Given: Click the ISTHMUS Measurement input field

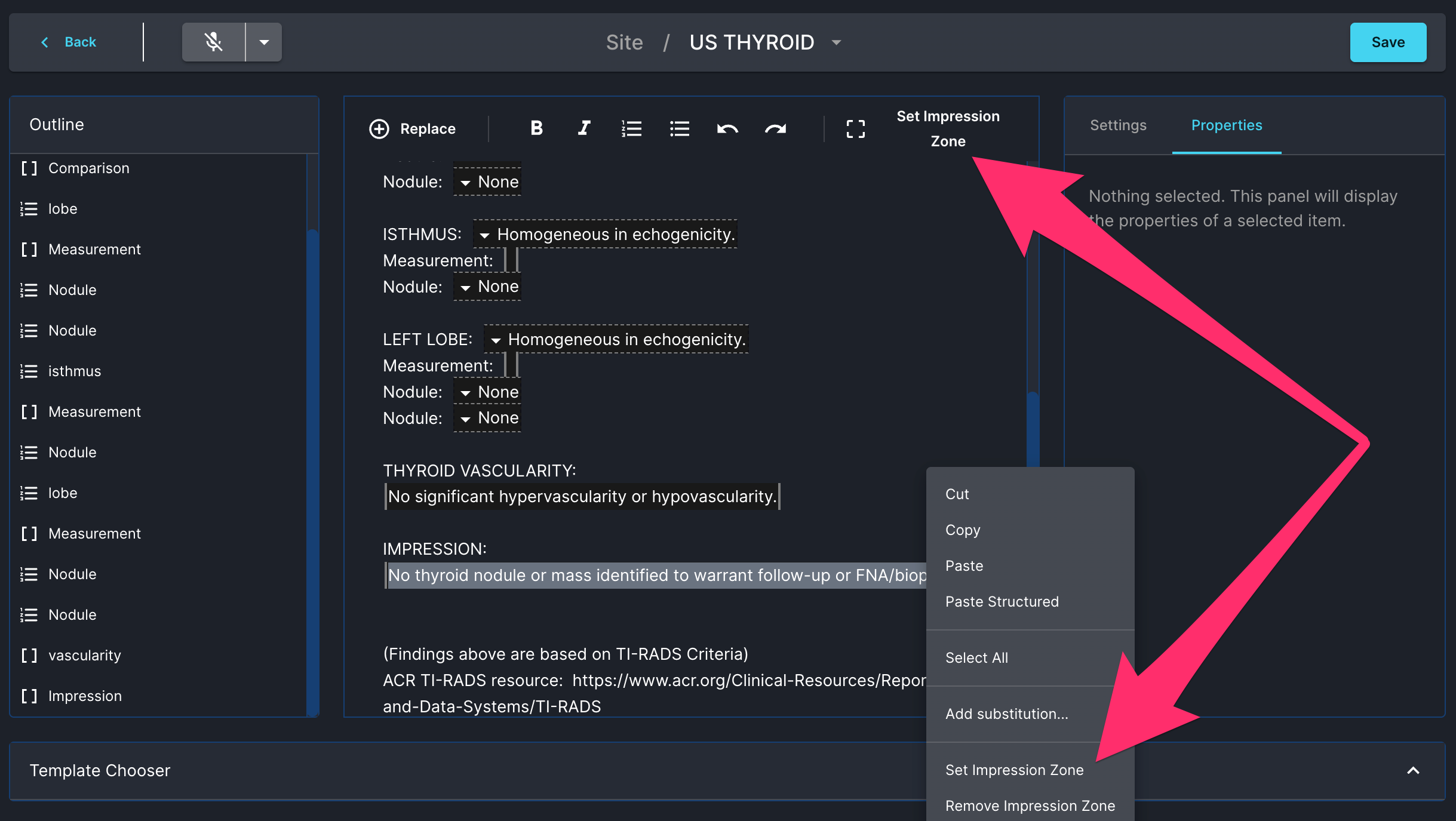Looking at the screenshot, I should tap(511, 260).
